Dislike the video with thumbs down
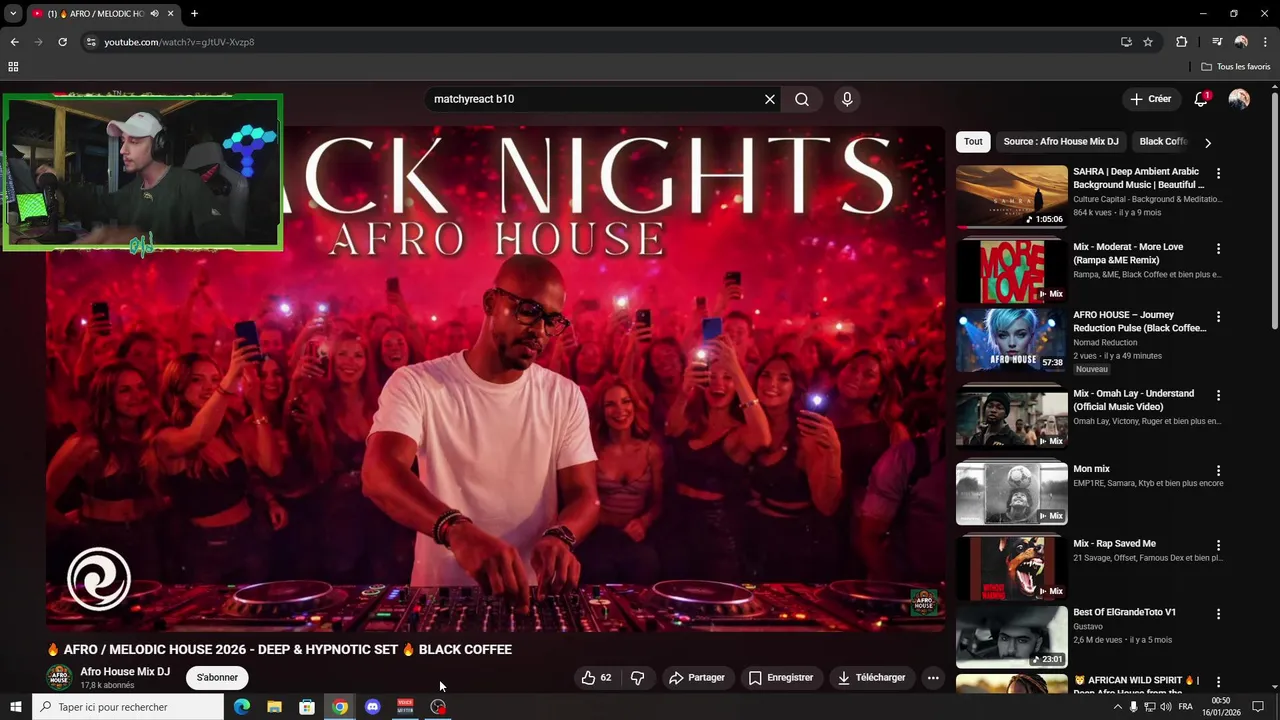Image resolution: width=1280 pixels, height=720 pixels. [637, 678]
